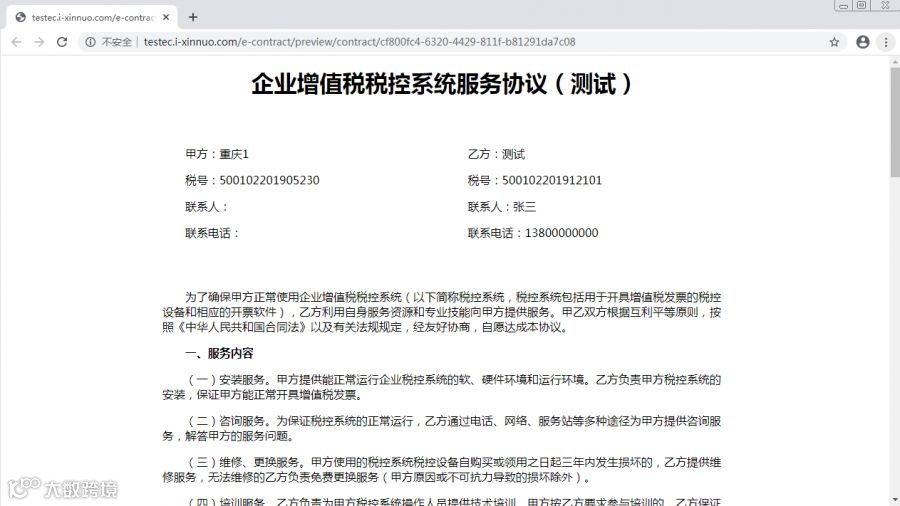The image size is (900, 506).
Task: Open the site info icon beside 不安全
Action: (90, 42)
